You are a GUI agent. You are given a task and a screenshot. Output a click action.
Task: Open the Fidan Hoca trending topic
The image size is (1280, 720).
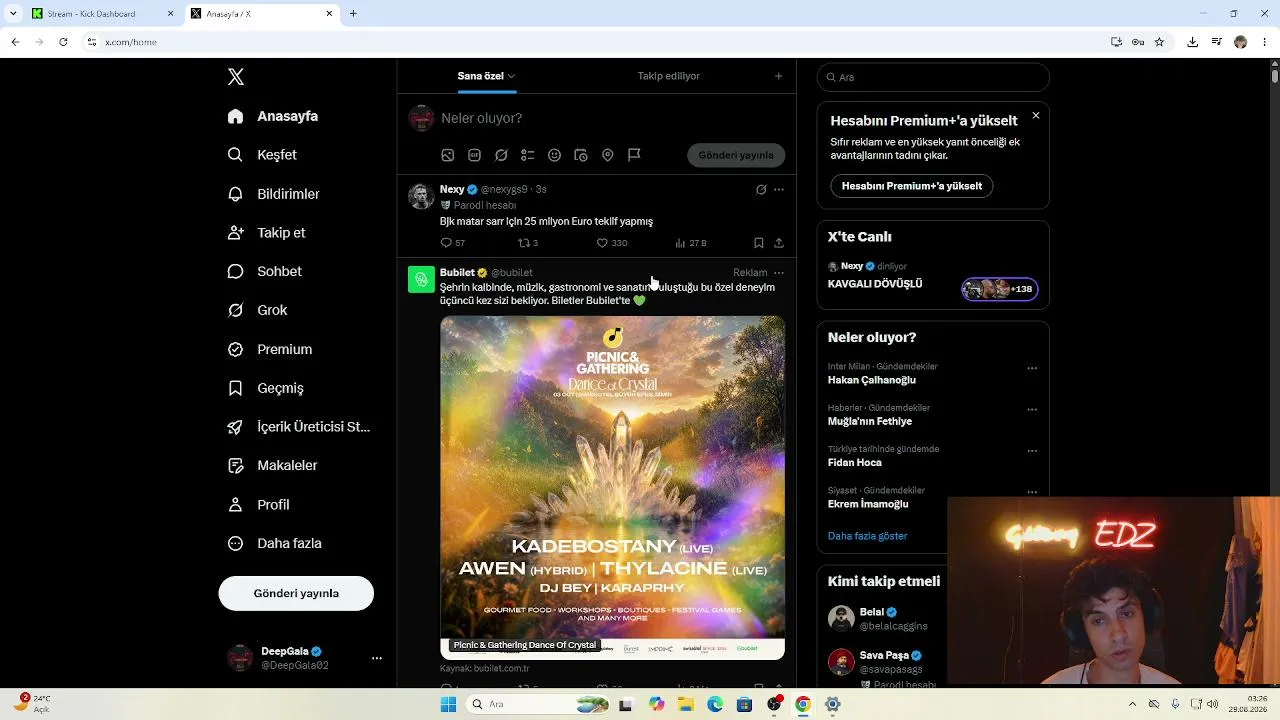coord(855,463)
